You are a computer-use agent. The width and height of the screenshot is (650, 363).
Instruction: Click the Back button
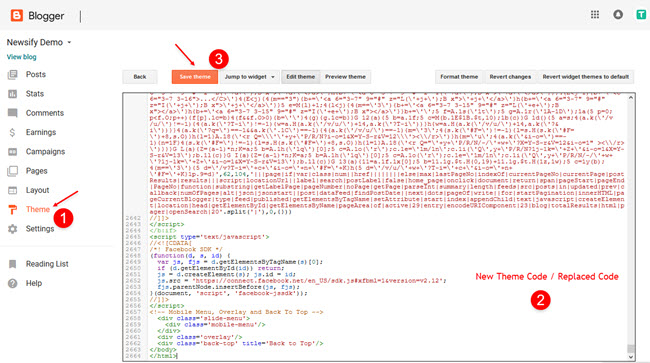tap(140, 77)
